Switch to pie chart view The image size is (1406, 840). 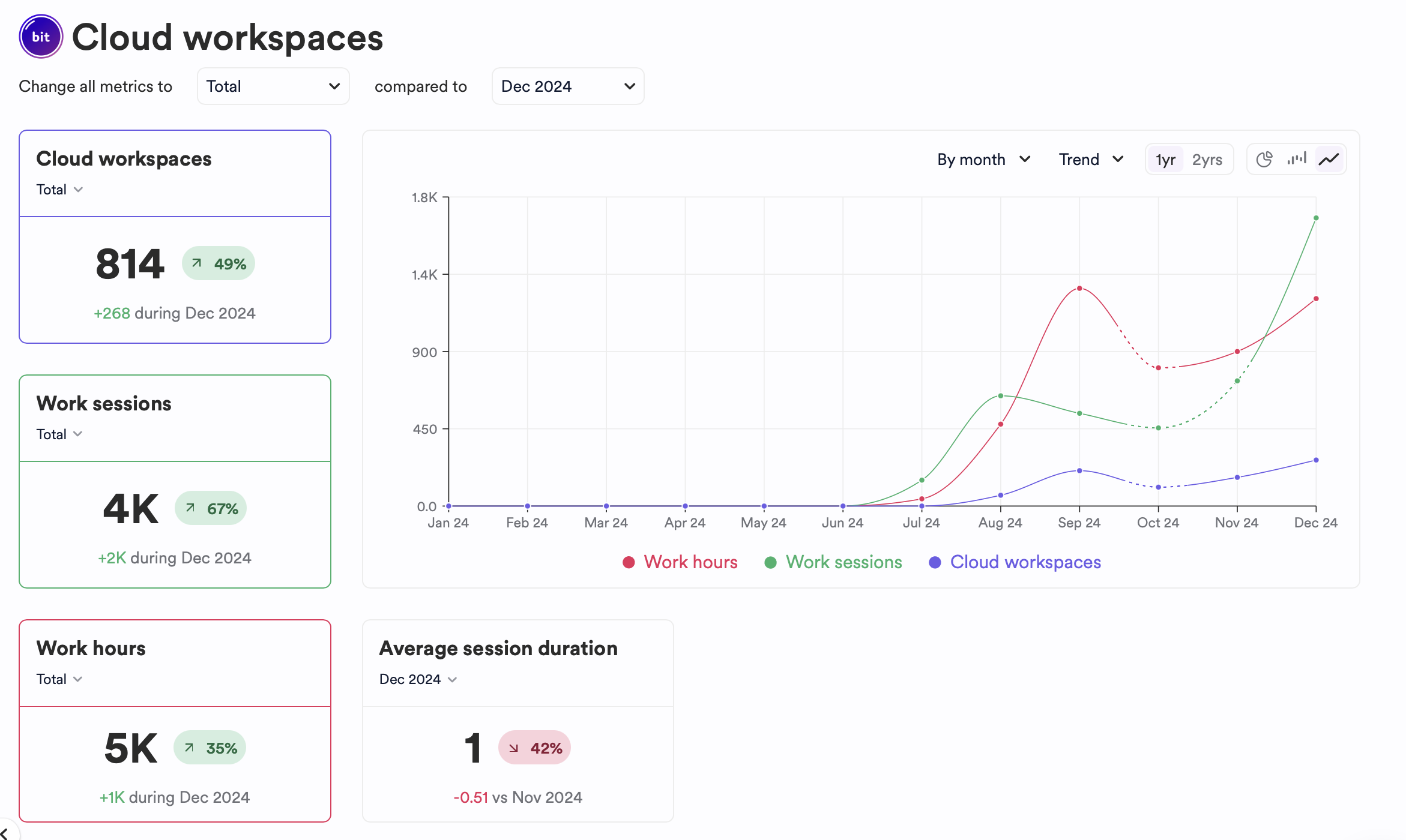pos(1264,159)
